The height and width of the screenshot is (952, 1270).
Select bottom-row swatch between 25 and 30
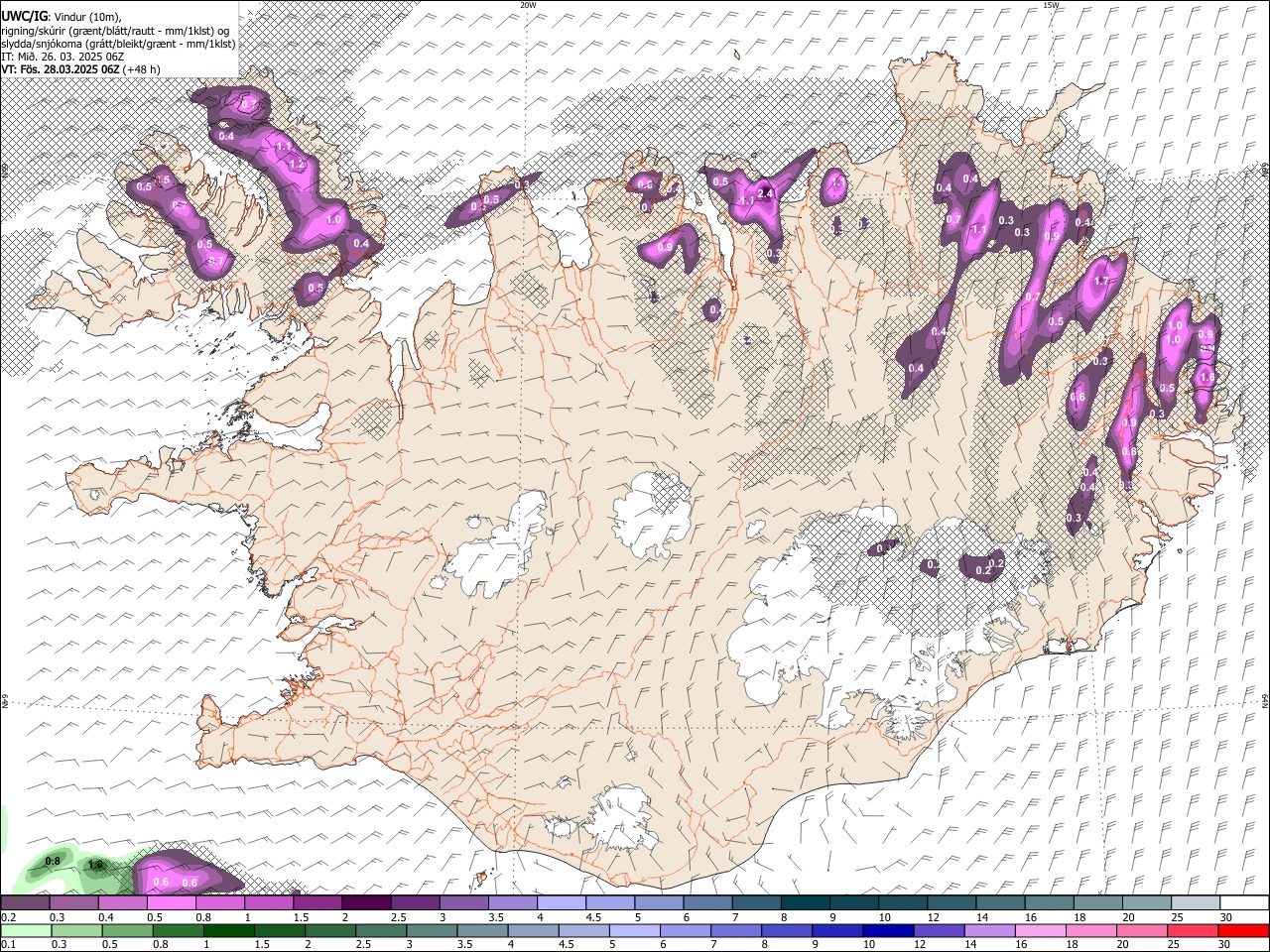[x=1195, y=931]
